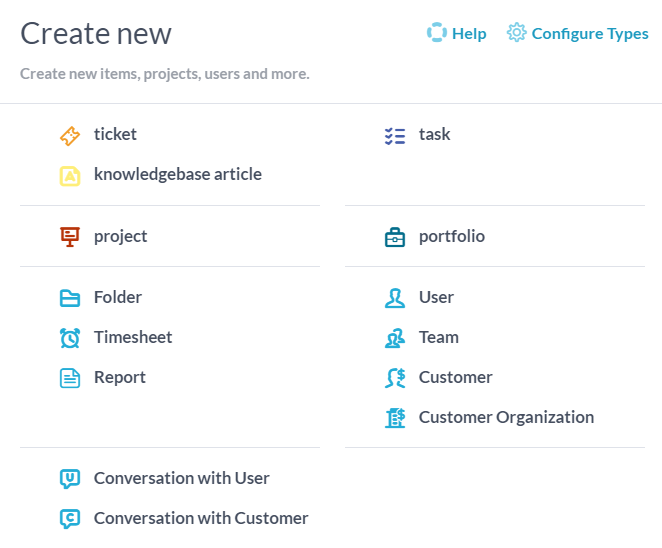Click the Timesheet alarm clock icon
Viewport: 662px width, 548px height.
69,338
